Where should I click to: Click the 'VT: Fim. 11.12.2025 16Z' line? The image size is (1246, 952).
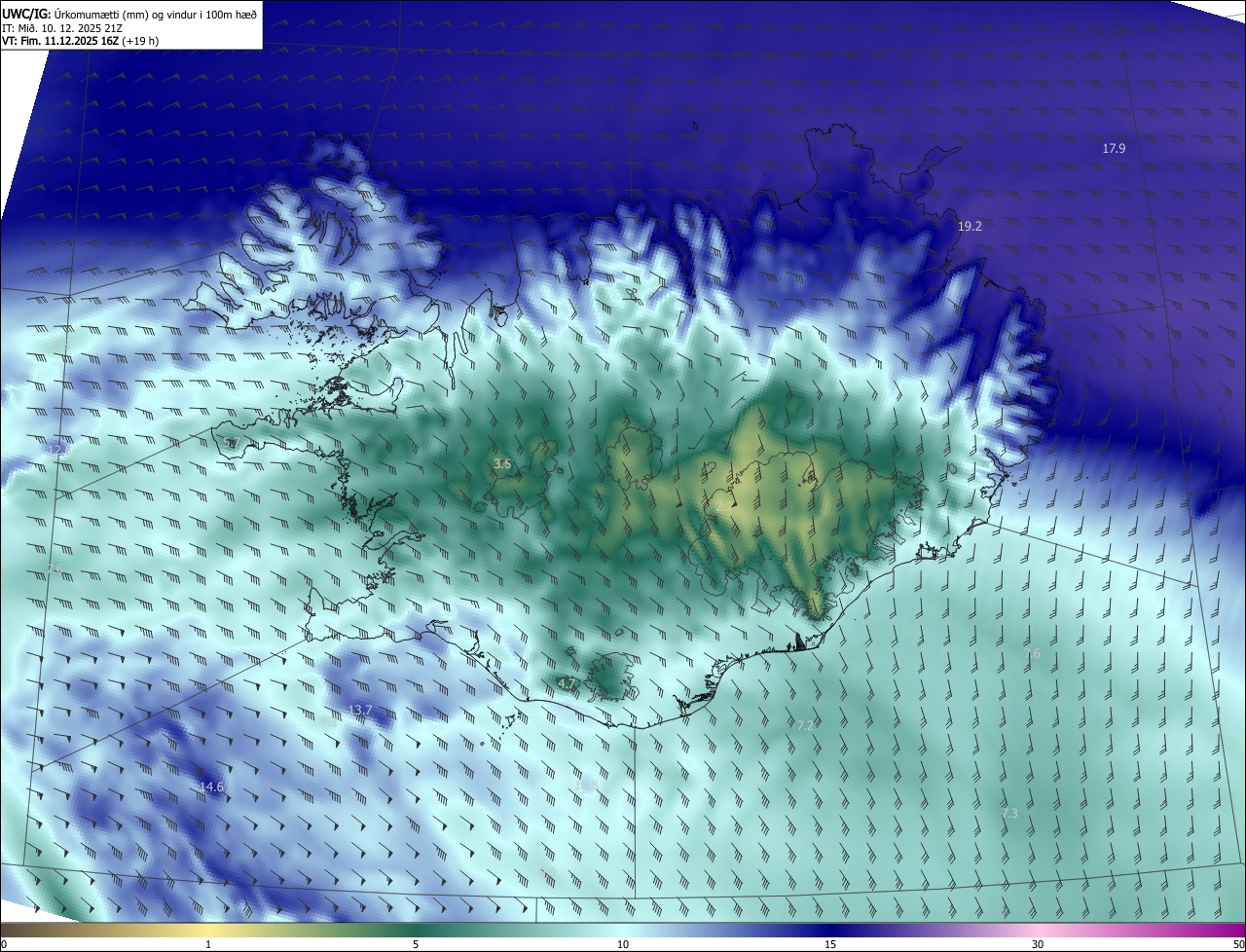pyautogui.click(x=80, y=41)
